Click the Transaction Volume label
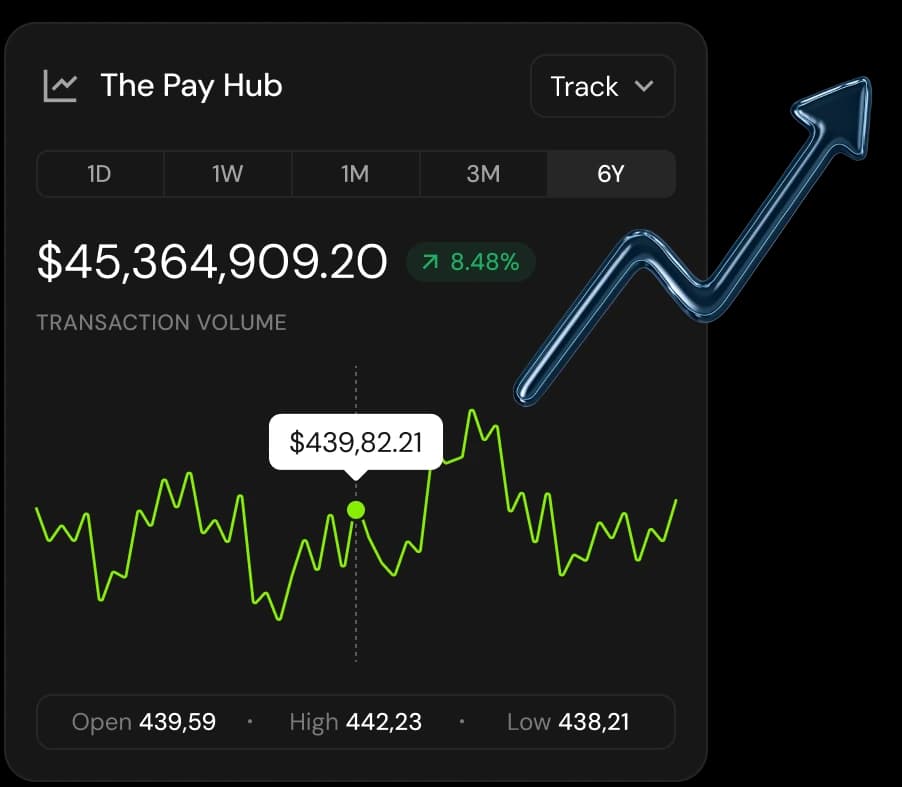The width and height of the screenshot is (902, 787). (161, 323)
